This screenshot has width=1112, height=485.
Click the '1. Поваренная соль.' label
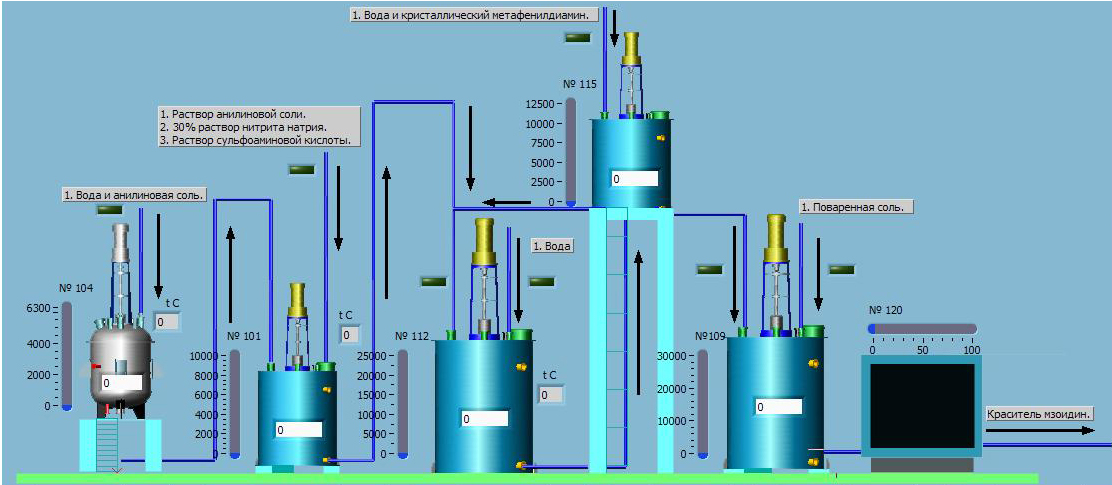856,206
